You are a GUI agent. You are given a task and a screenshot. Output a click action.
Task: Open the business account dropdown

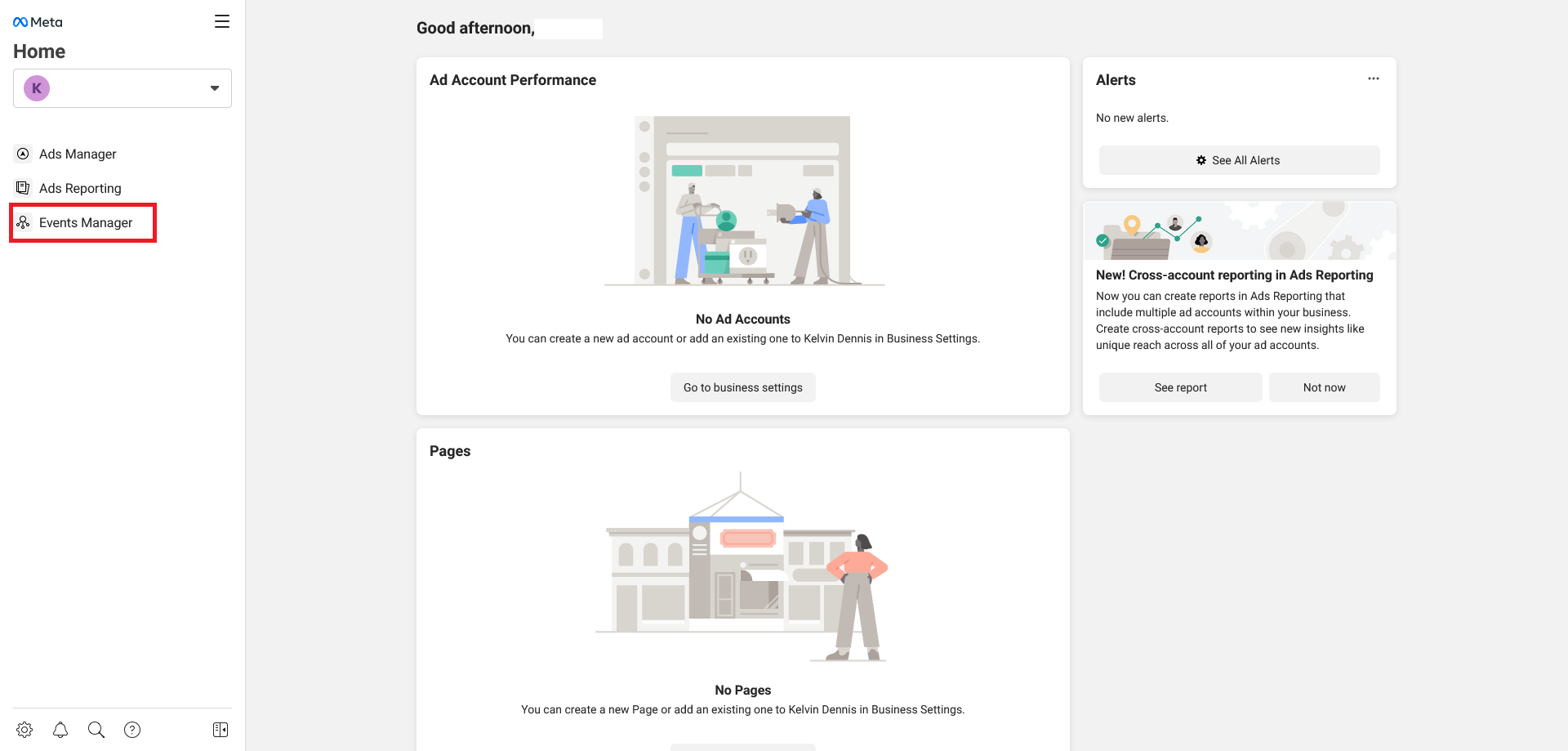coord(122,88)
